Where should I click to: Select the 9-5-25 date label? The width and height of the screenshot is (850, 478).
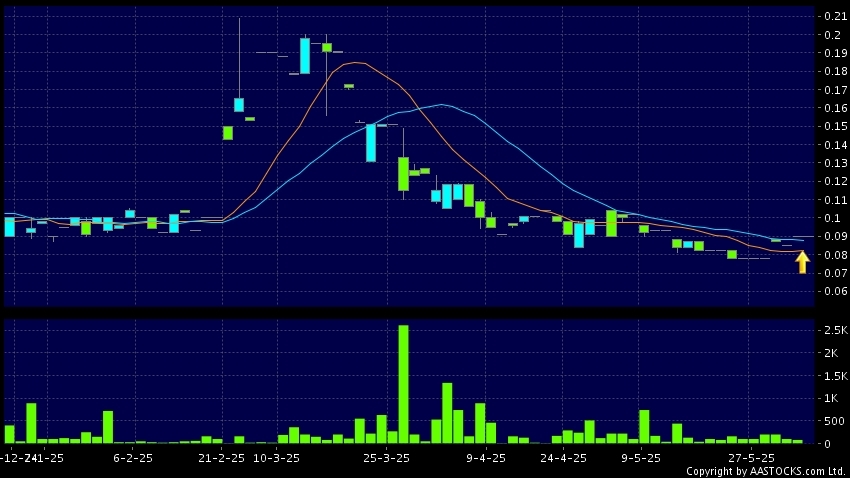click(x=641, y=458)
